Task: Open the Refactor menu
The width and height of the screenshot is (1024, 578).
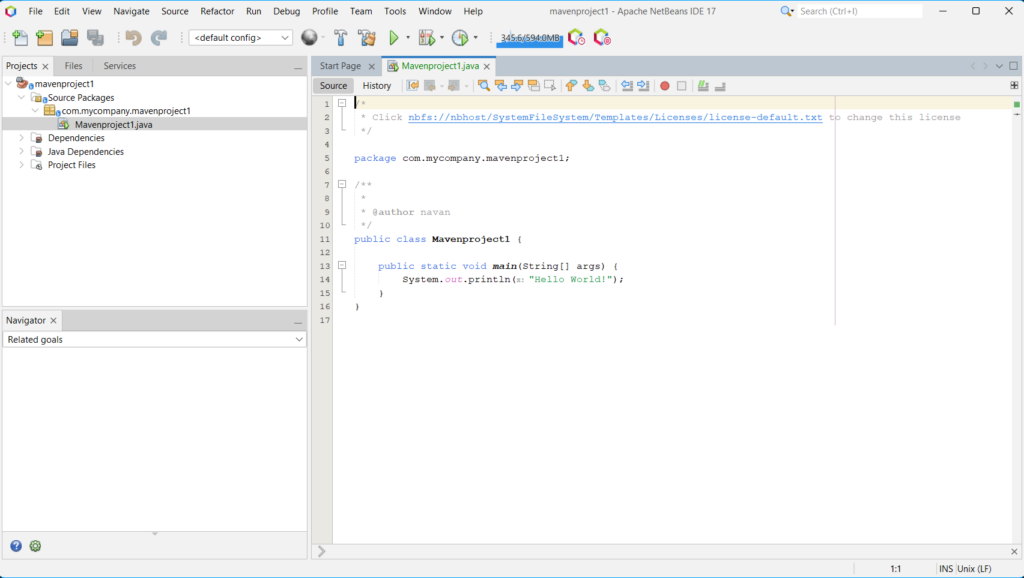Action: pyautogui.click(x=217, y=11)
